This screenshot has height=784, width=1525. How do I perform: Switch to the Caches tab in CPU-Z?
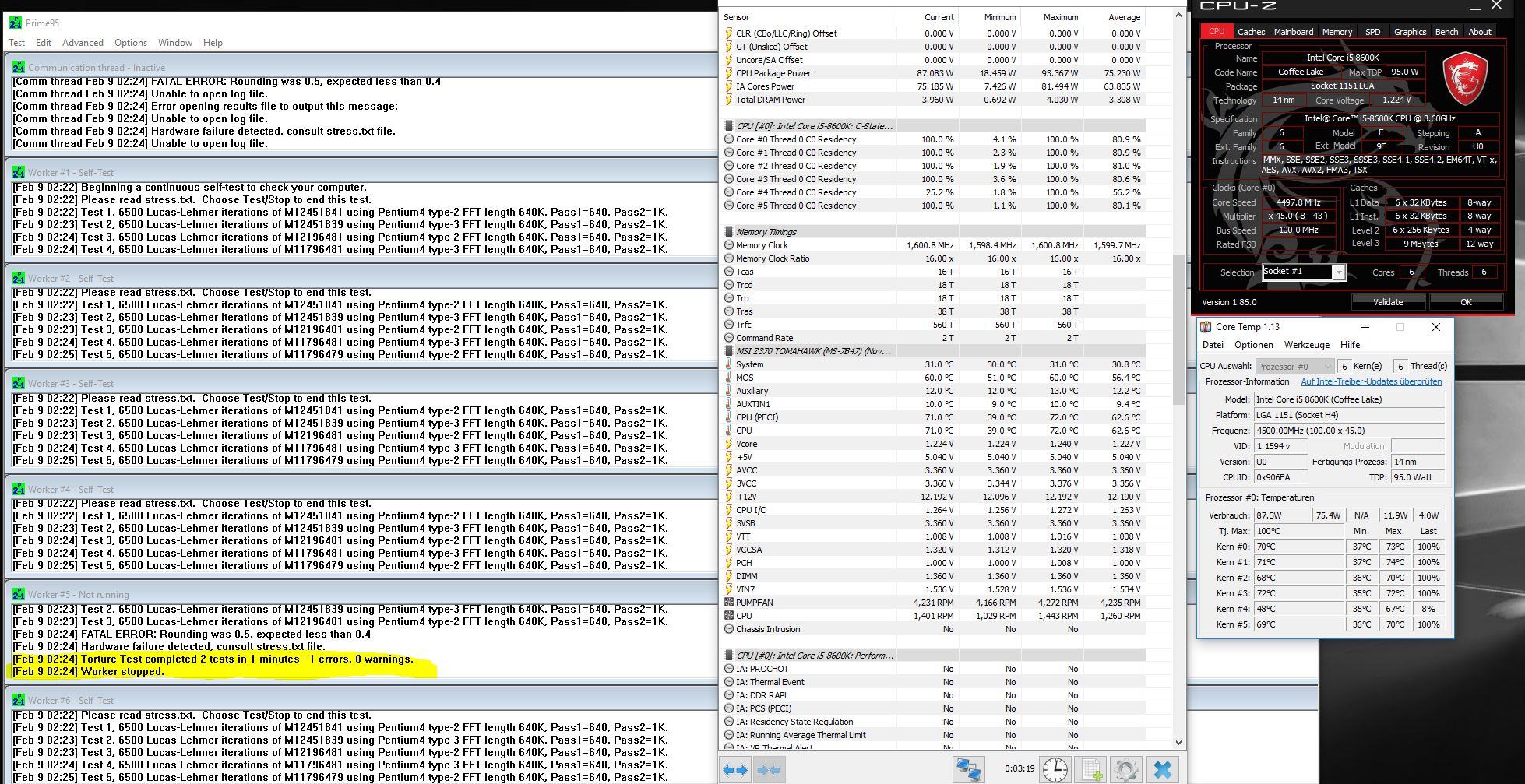coord(1251,32)
